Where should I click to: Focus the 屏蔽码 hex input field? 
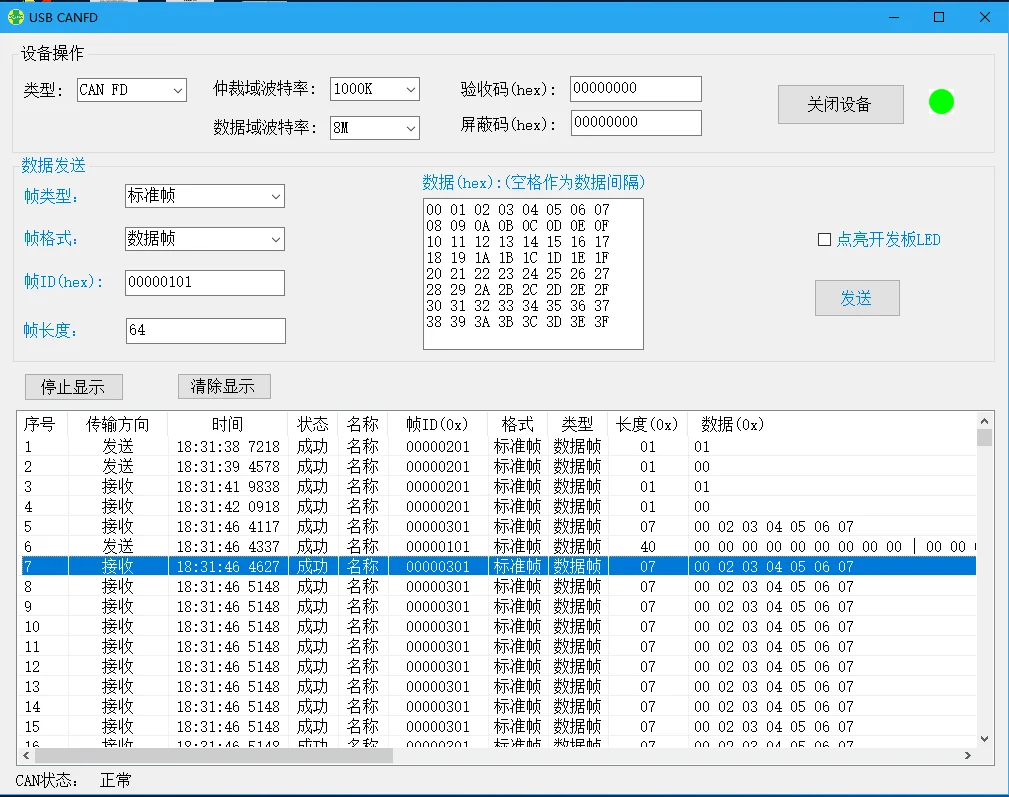(635, 123)
